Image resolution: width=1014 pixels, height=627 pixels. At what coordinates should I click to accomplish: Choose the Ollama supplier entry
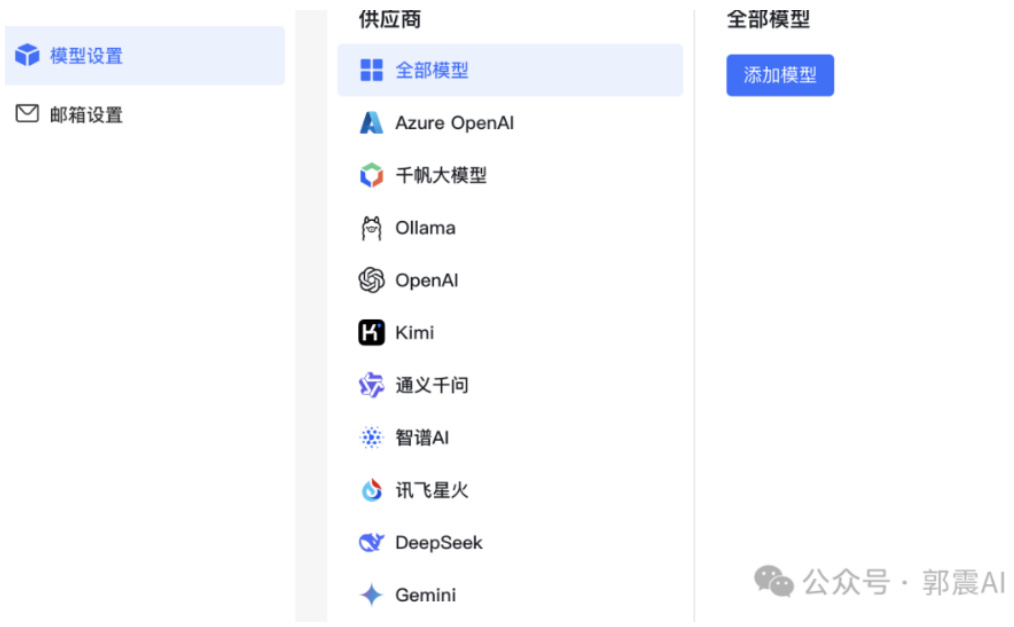(510, 228)
